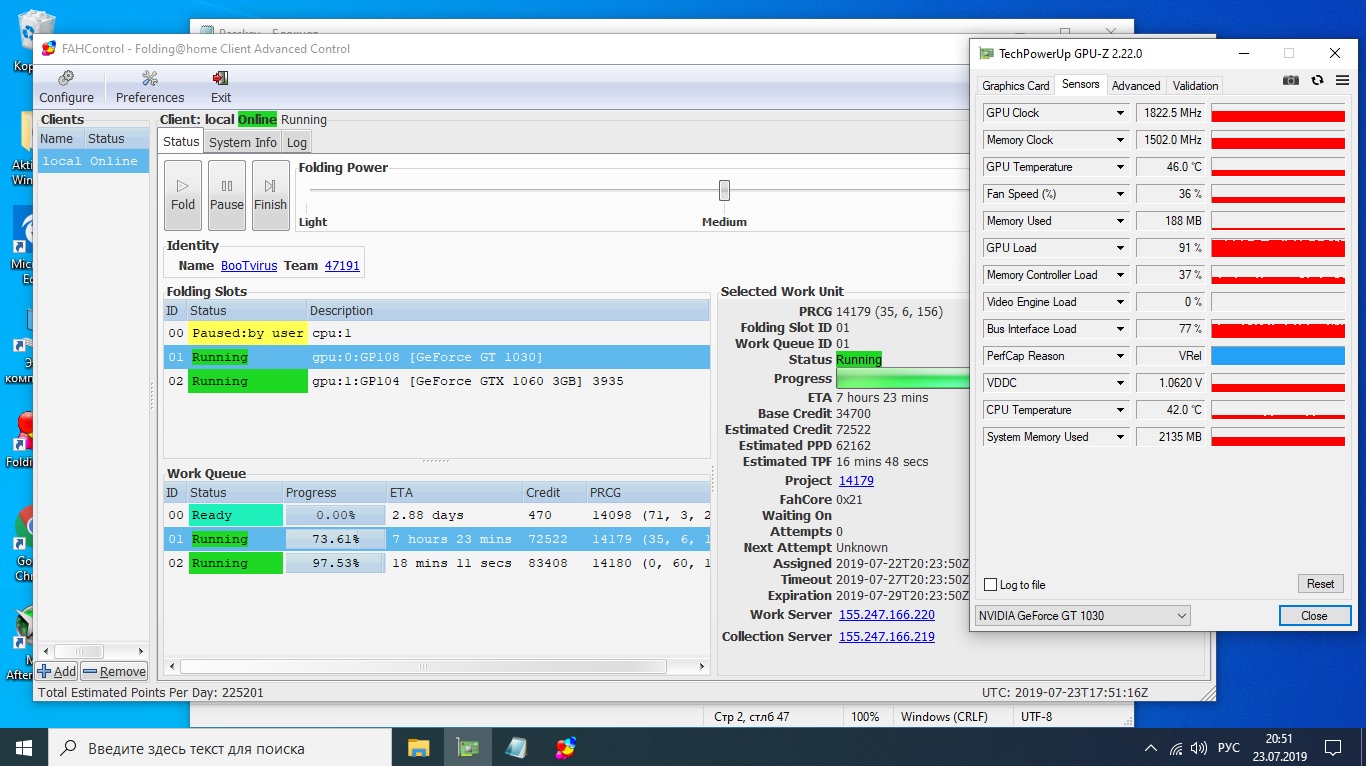The height and width of the screenshot is (766, 1368).
Task: Open the Memory Used sensor dropdown
Action: 1120,221
